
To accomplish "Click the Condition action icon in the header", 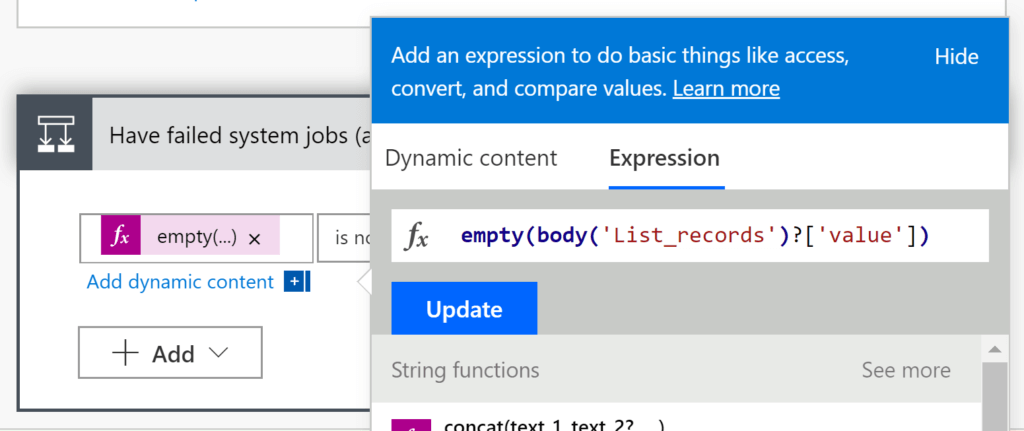I will [x=55, y=133].
